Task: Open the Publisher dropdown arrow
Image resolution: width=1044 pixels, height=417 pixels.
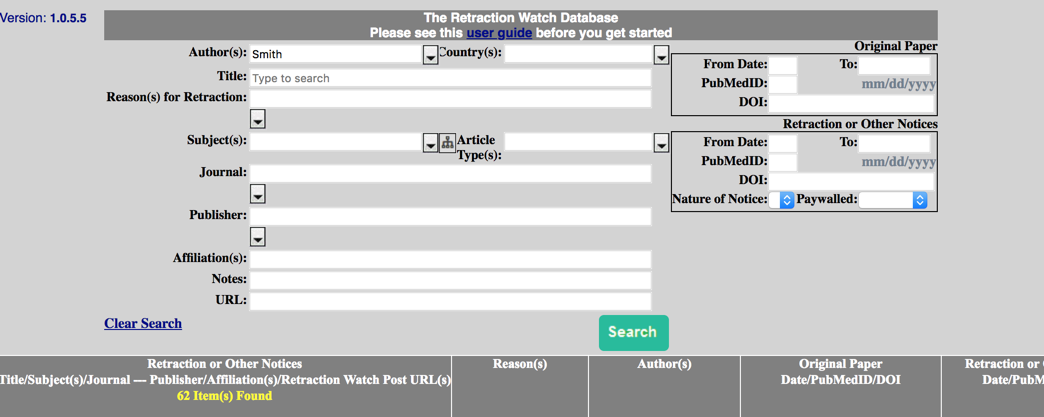Action: tap(257, 237)
